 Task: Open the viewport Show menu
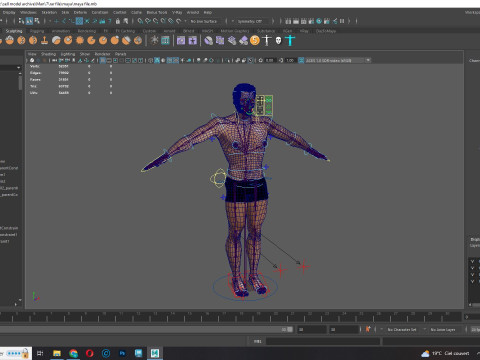(85, 54)
